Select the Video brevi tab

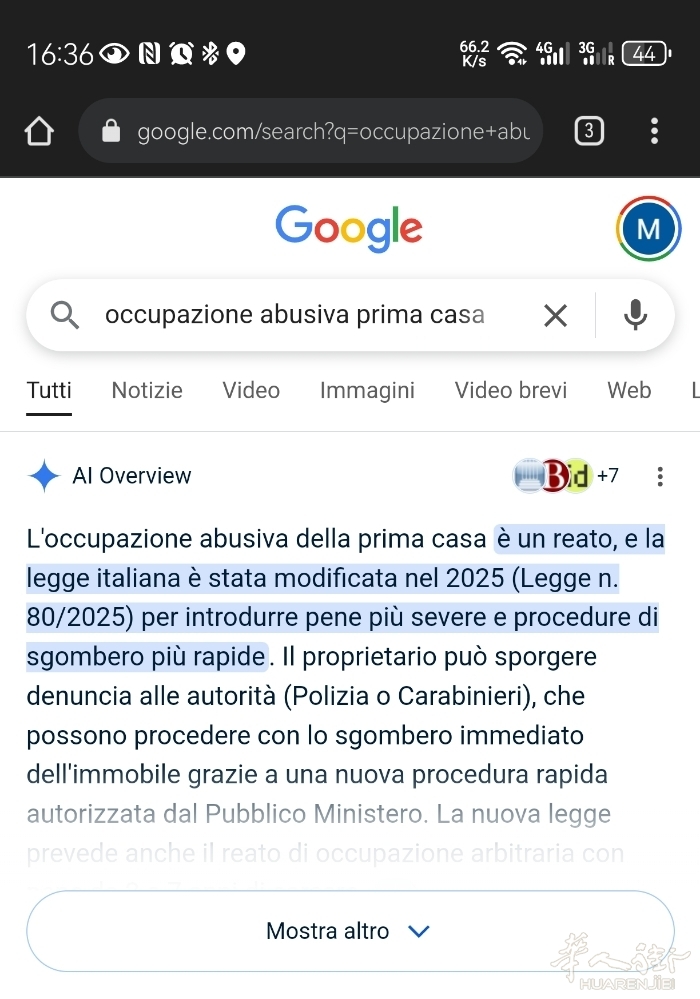click(x=511, y=390)
